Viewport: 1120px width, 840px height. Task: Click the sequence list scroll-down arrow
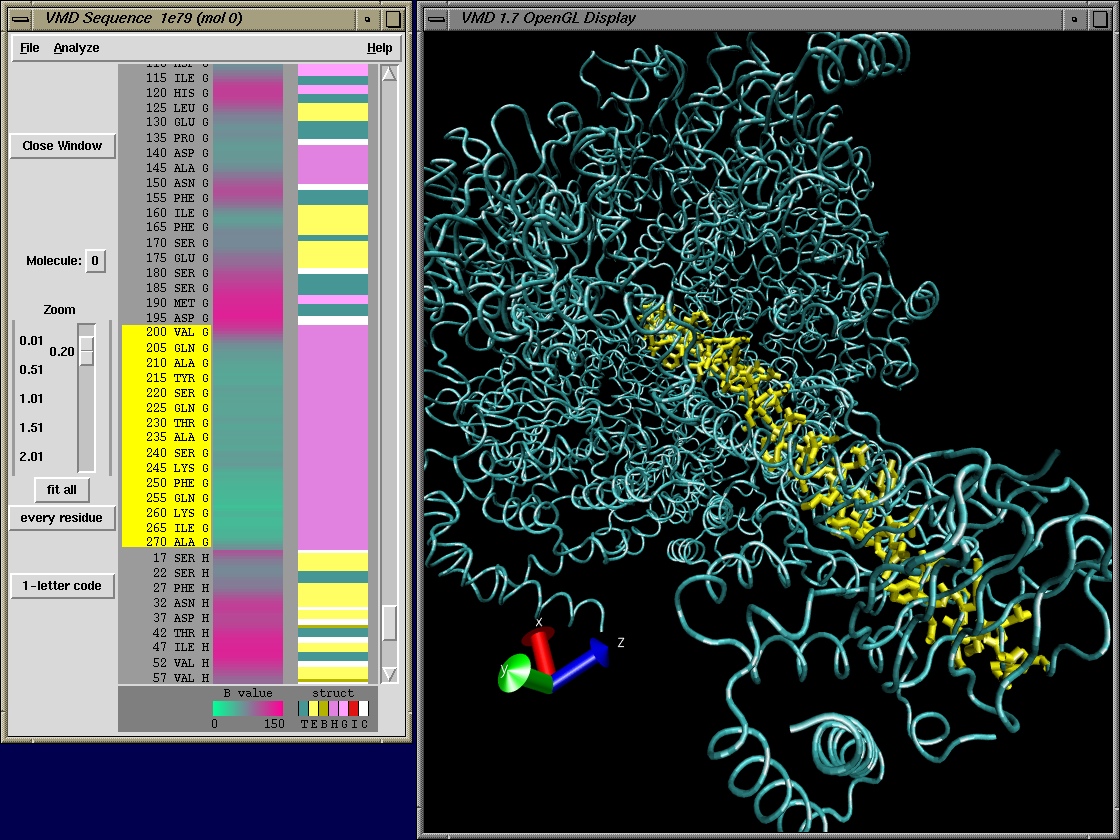390,674
